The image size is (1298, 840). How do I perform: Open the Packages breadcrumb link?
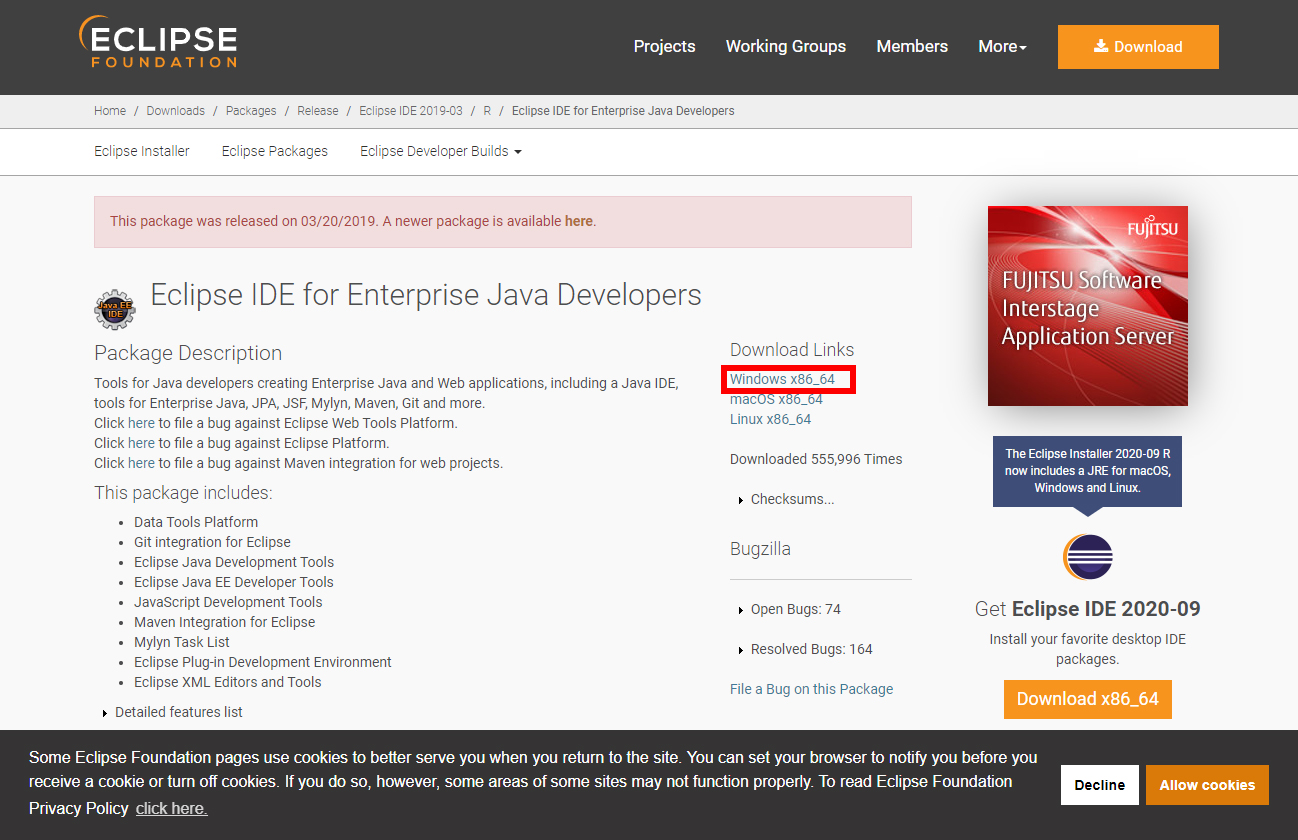(251, 111)
